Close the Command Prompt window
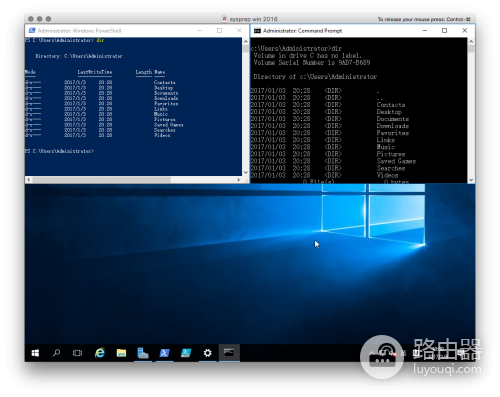Viewport: 500px width, 397px height. pos(465,31)
